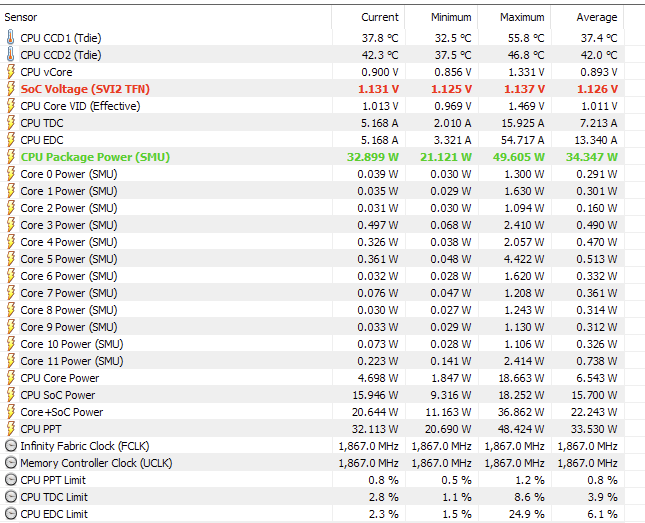
Task: Click lightning icon beside Core 0 Power
Action: coord(11,174)
